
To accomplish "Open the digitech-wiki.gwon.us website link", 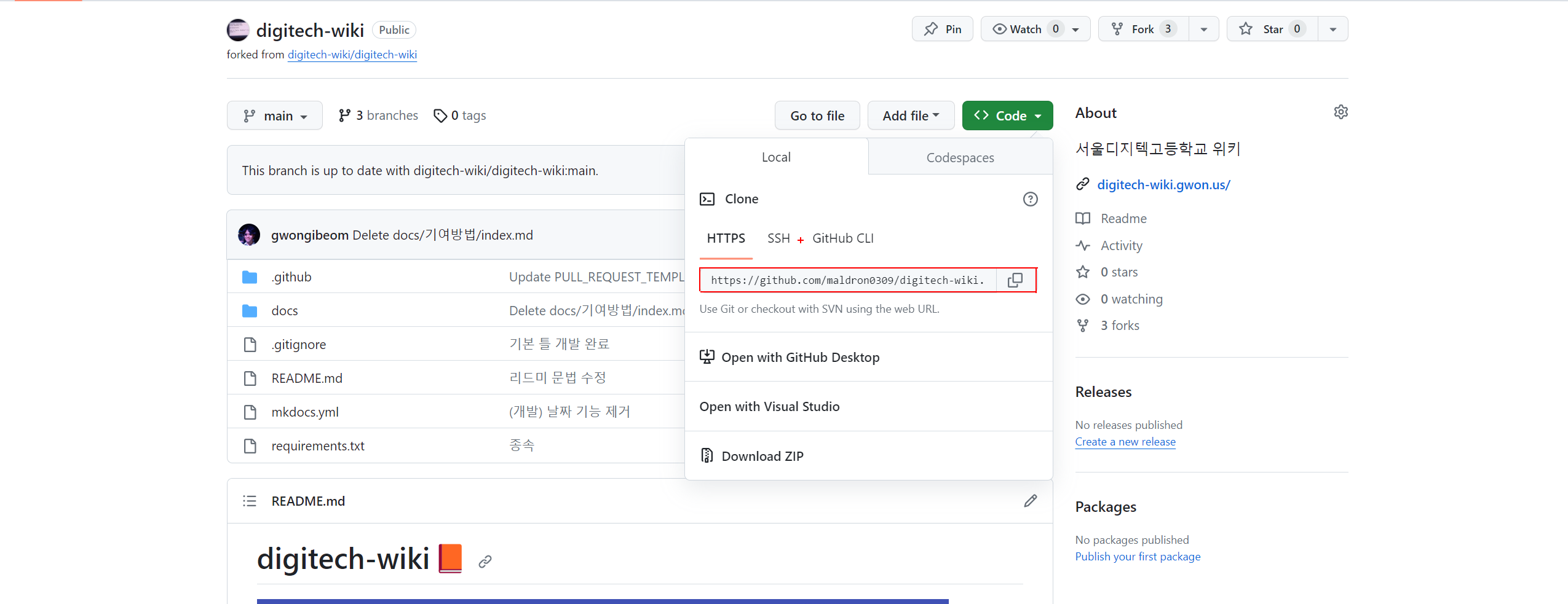I will coord(1163,185).
